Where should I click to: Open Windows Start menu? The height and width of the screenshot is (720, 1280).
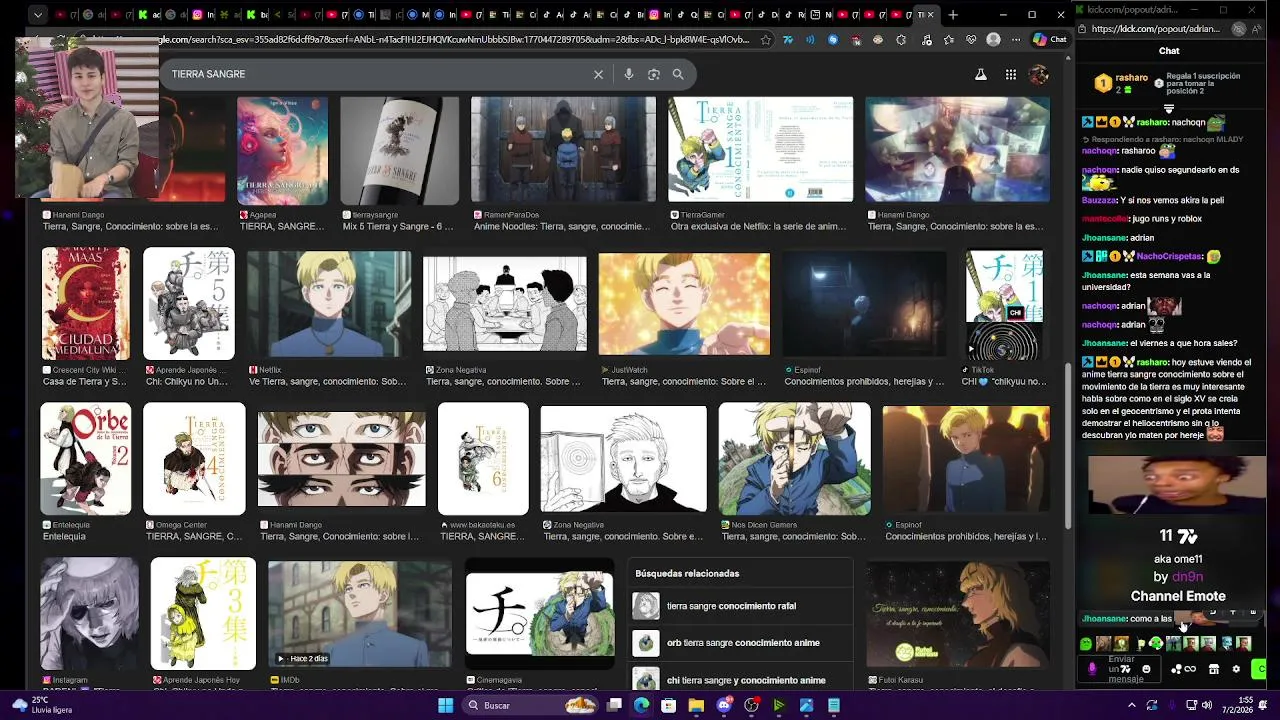[x=445, y=705]
